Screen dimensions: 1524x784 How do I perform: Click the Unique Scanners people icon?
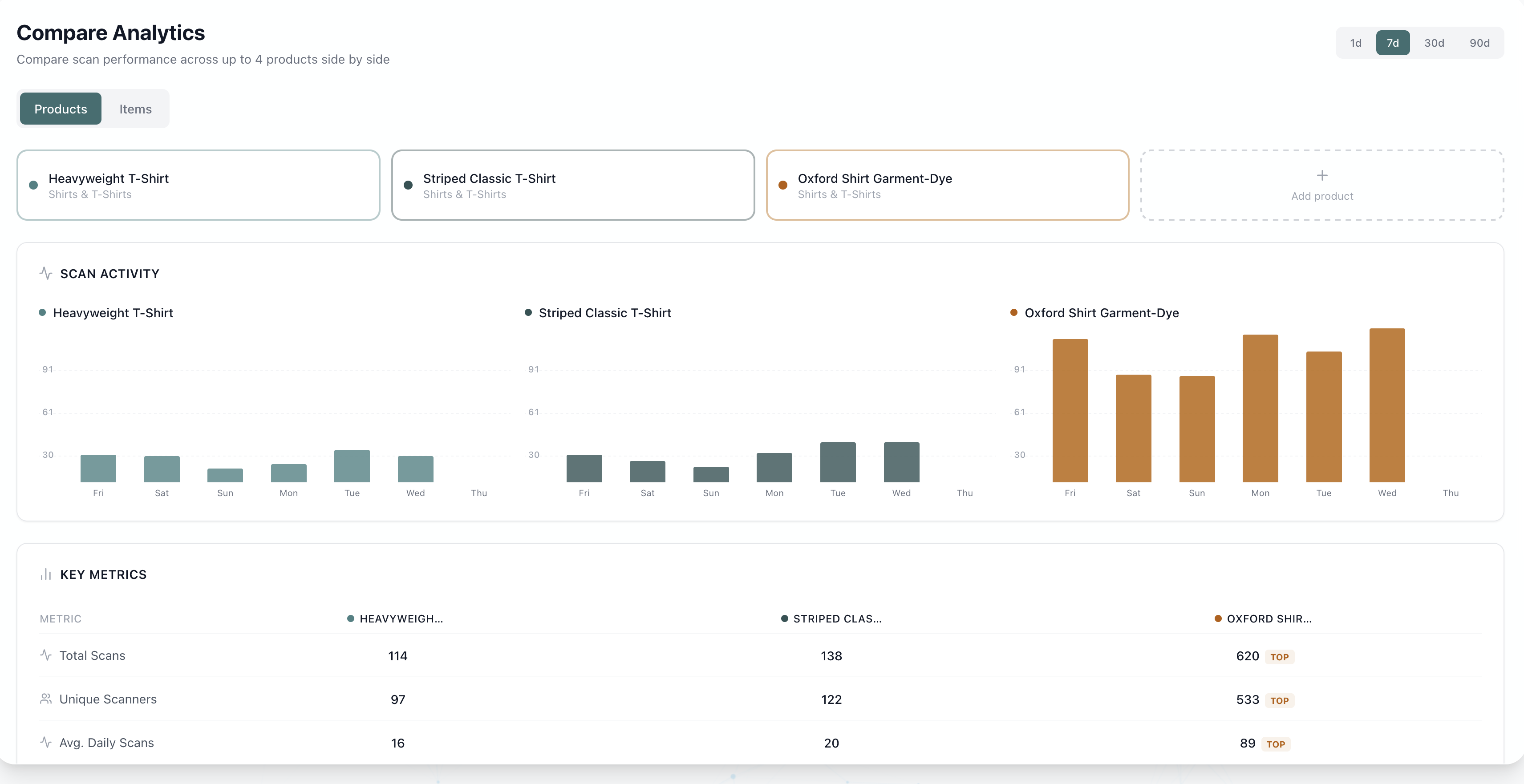[x=46, y=698]
